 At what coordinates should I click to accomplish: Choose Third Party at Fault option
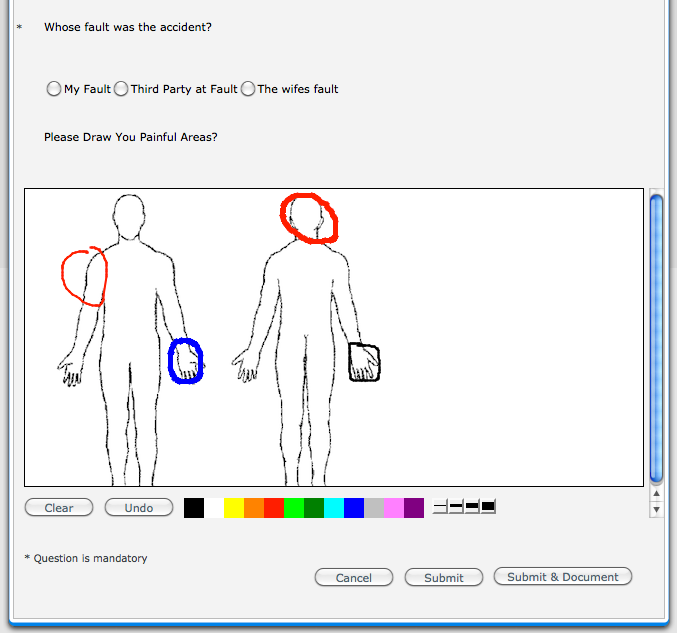click(121, 89)
